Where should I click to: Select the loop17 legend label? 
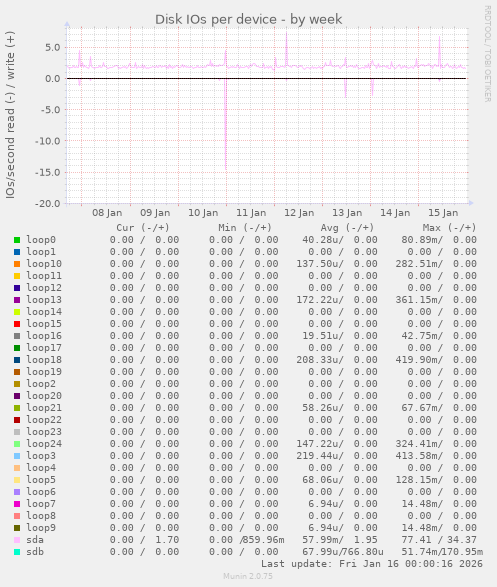[44, 348]
